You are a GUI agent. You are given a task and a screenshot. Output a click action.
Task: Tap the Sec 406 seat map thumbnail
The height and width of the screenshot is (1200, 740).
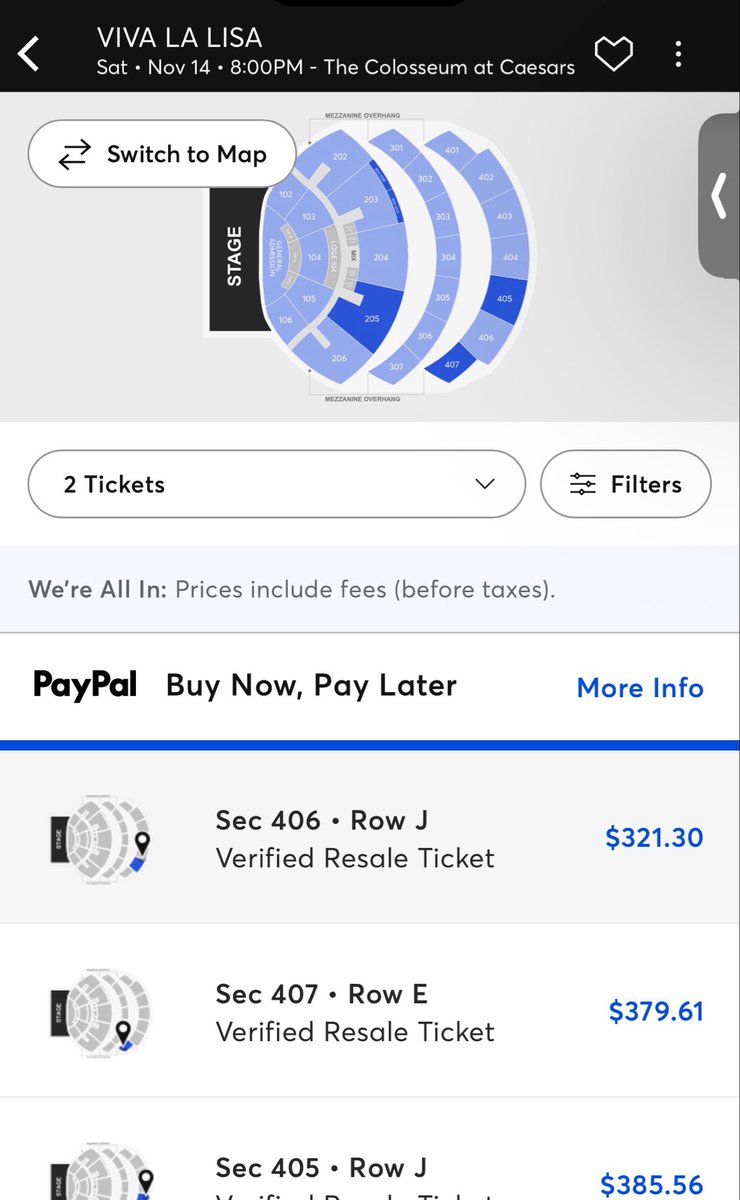tap(101, 836)
